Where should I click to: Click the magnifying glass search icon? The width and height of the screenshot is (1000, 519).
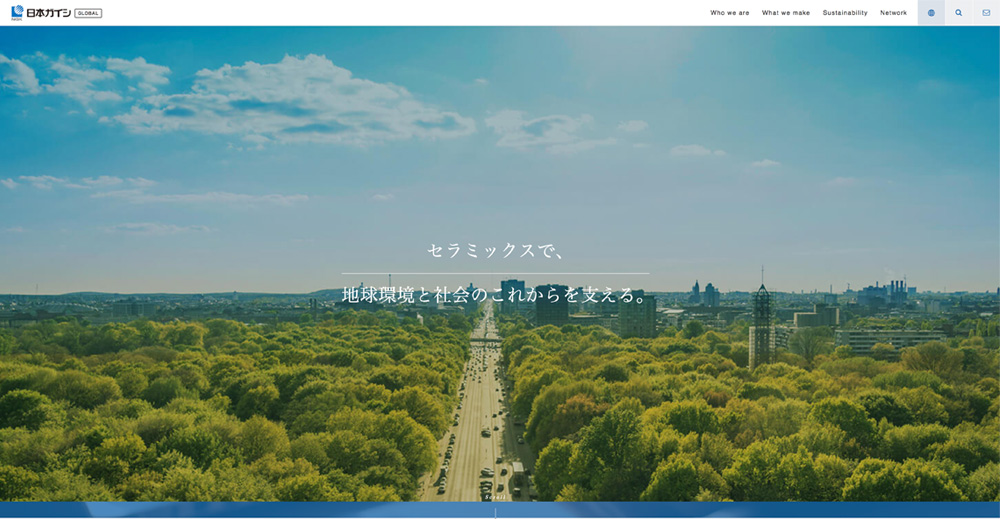[x=958, y=13]
